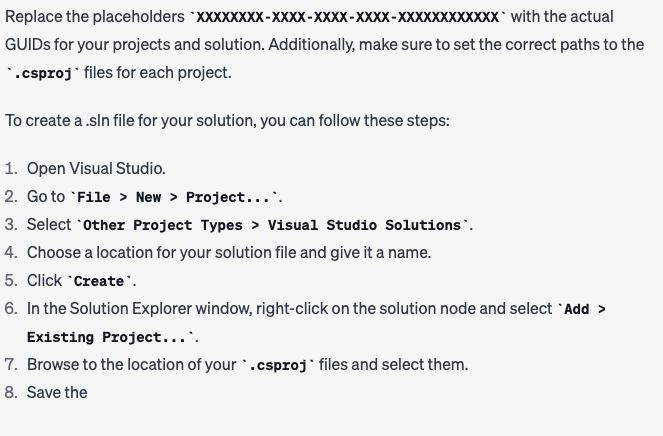
Task: Click the XXXXXXXX GUID placeholder code text
Action: click(347, 17)
